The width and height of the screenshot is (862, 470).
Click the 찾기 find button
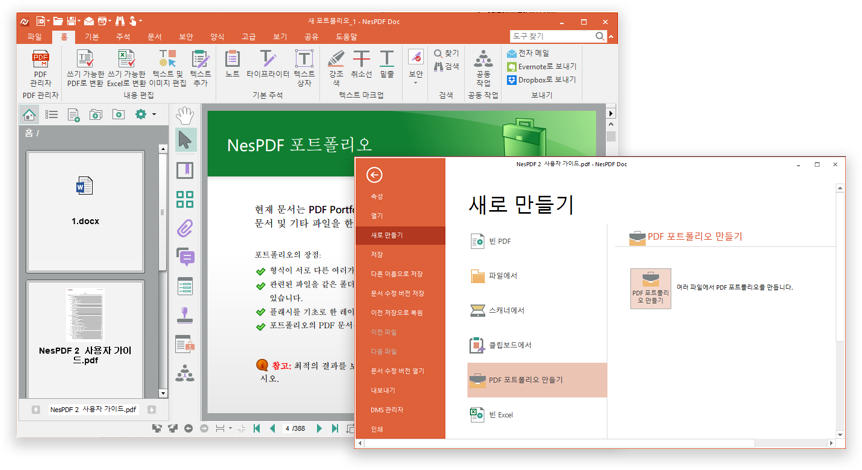(x=446, y=53)
